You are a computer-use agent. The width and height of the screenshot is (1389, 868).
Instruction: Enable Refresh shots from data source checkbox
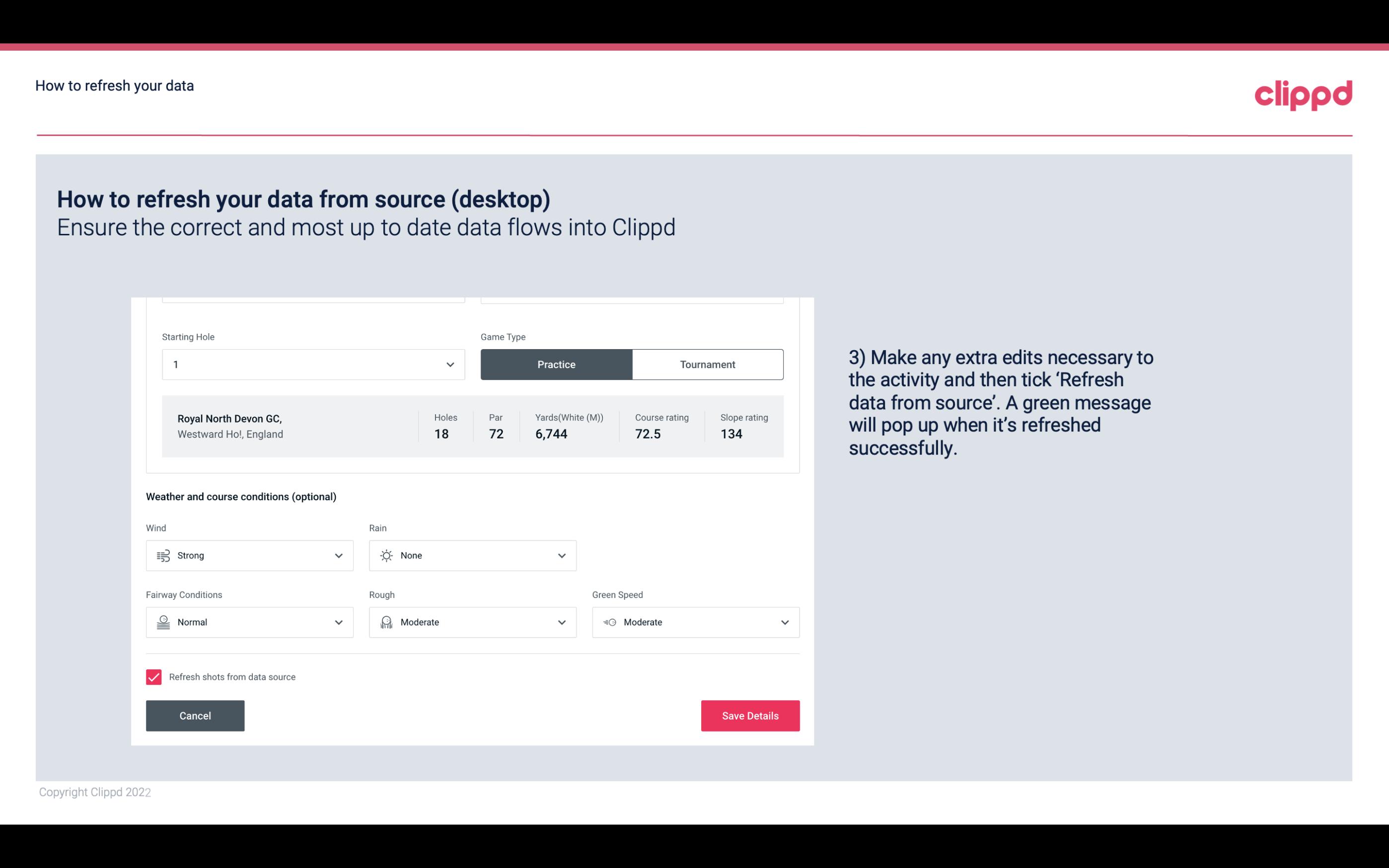point(153,677)
